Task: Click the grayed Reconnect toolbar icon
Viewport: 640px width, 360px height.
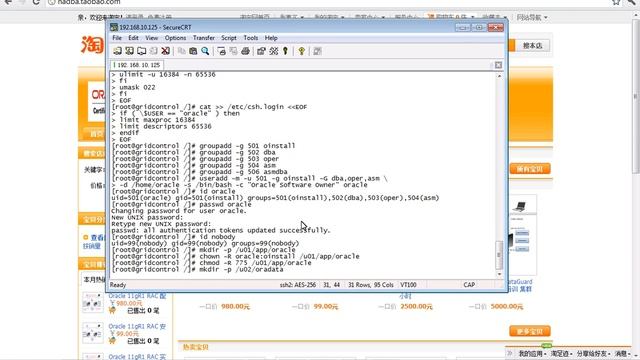Action: click(x=153, y=51)
